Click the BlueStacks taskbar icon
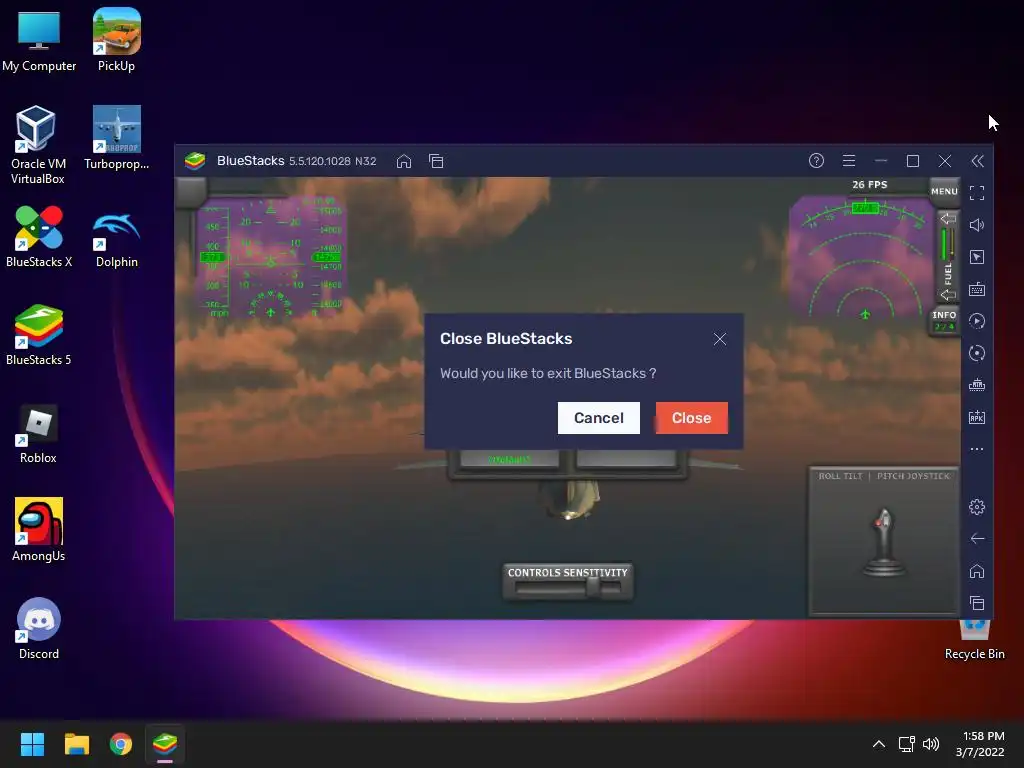The width and height of the screenshot is (1024, 768). (165, 744)
